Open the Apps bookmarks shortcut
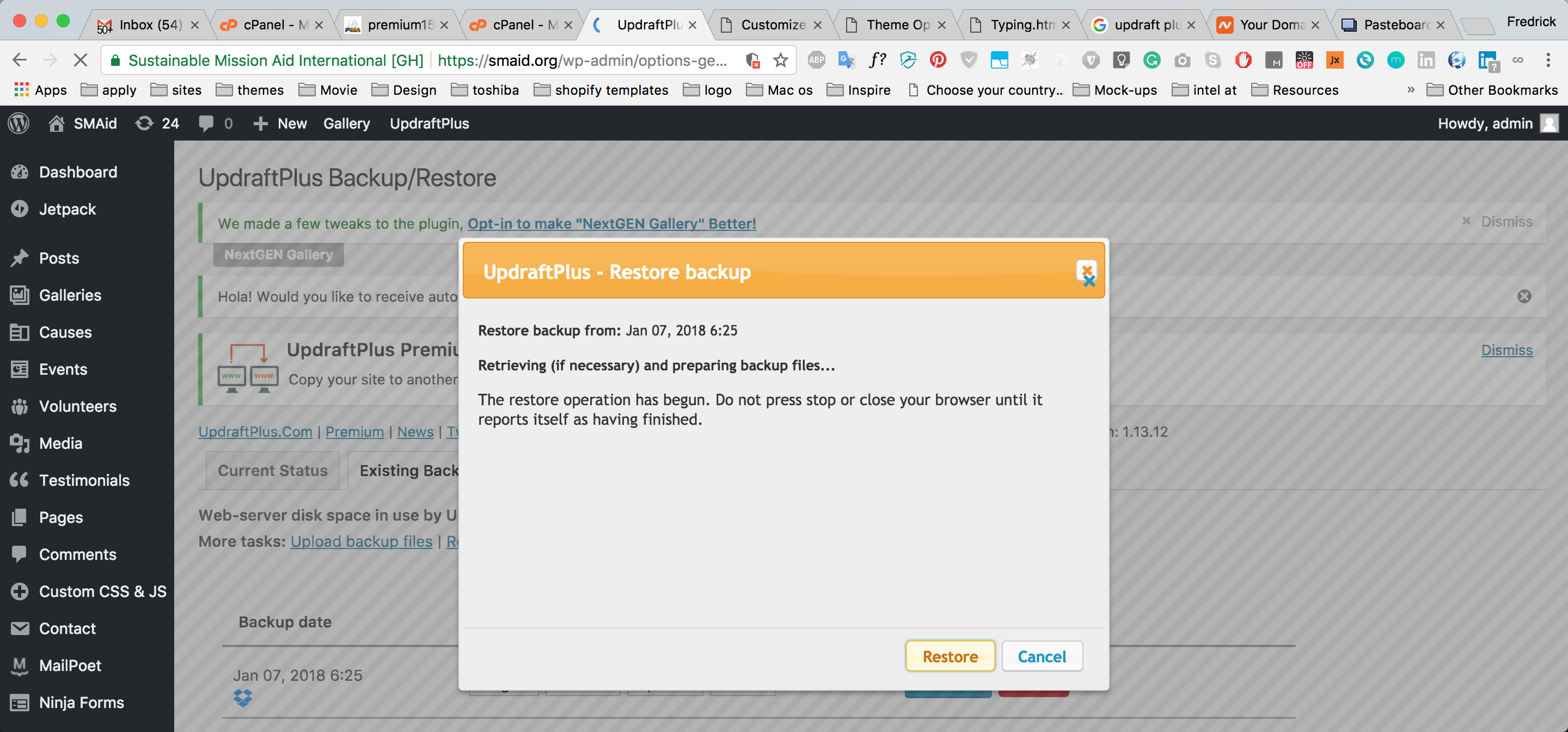 click(40, 90)
